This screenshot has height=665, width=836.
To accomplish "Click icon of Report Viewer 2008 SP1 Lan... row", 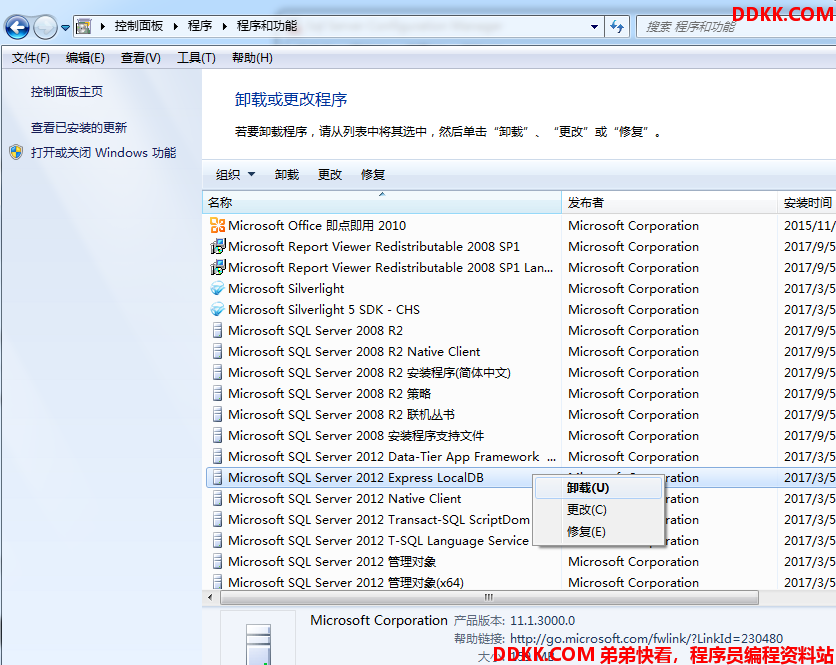I will [218, 267].
